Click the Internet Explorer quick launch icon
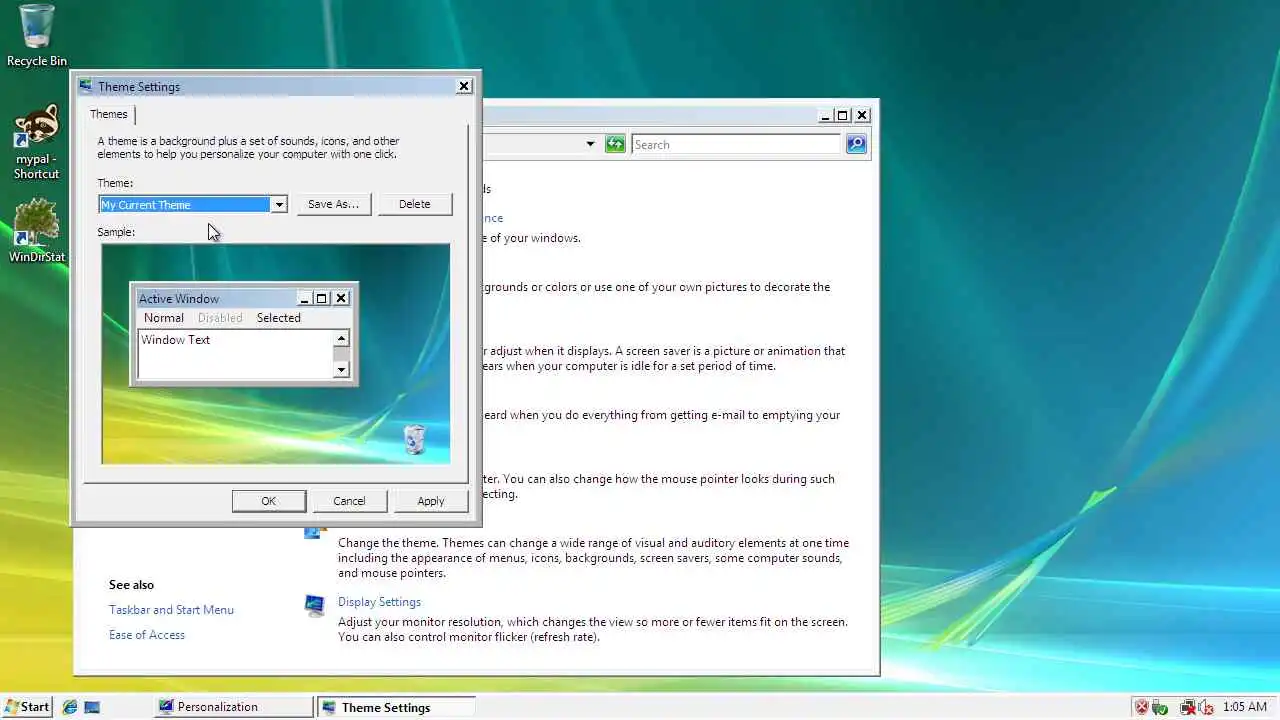Image resolution: width=1280 pixels, height=720 pixels. pos(70,707)
